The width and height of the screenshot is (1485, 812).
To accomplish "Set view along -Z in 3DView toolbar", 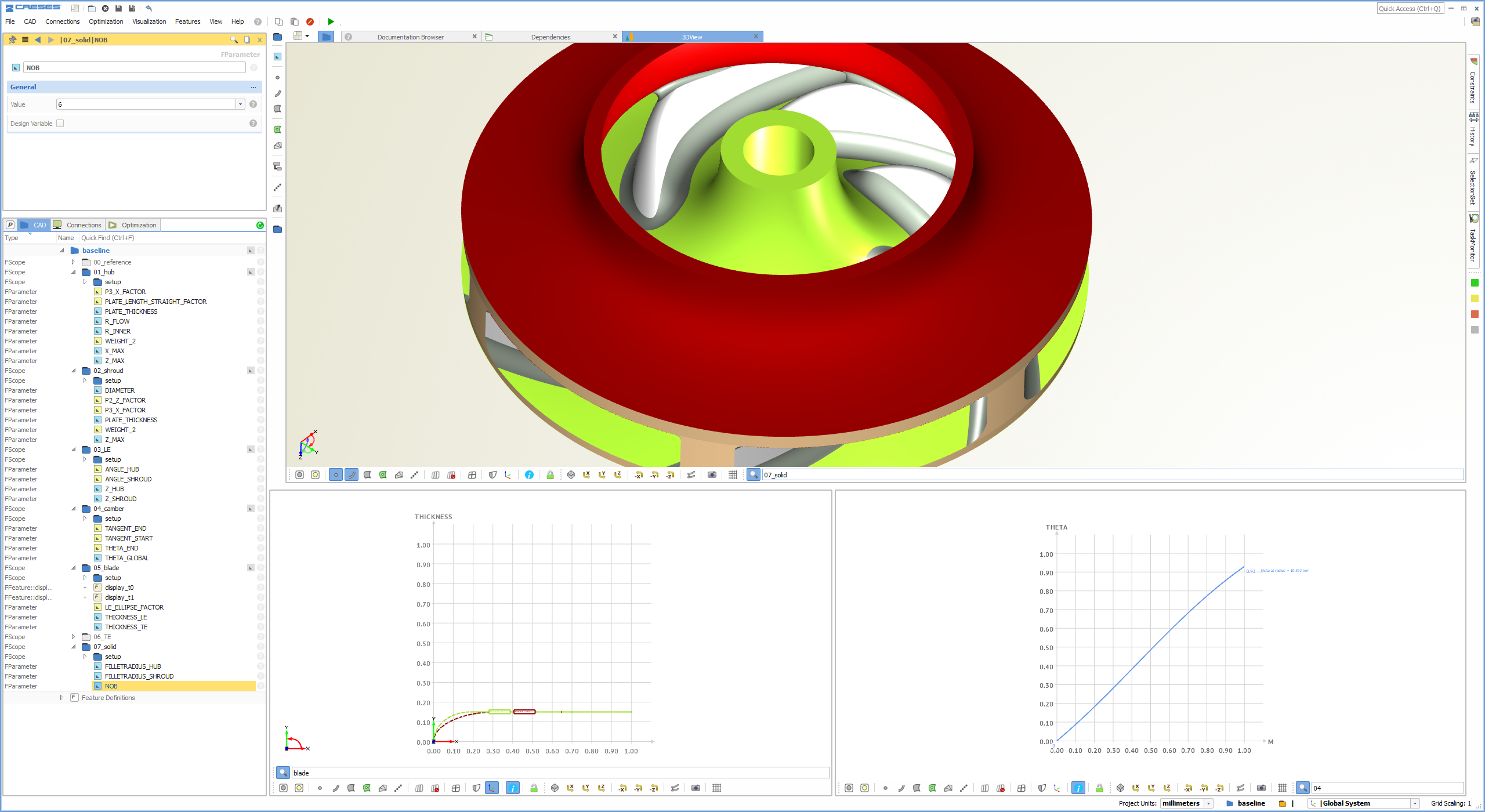I will tap(670, 474).
